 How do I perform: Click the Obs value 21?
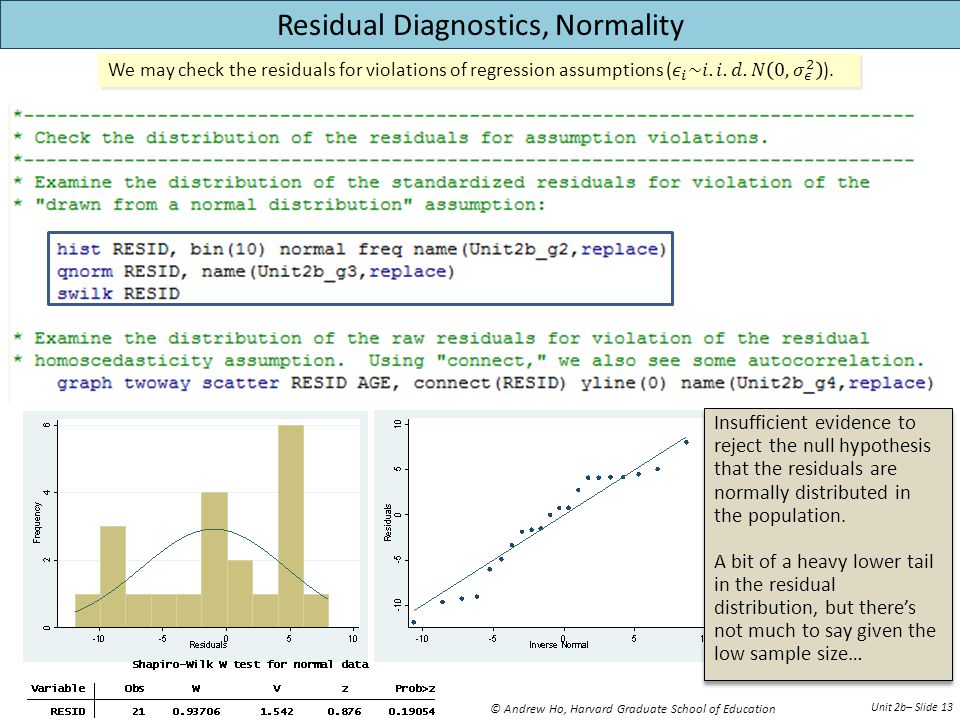click(138, 711)
